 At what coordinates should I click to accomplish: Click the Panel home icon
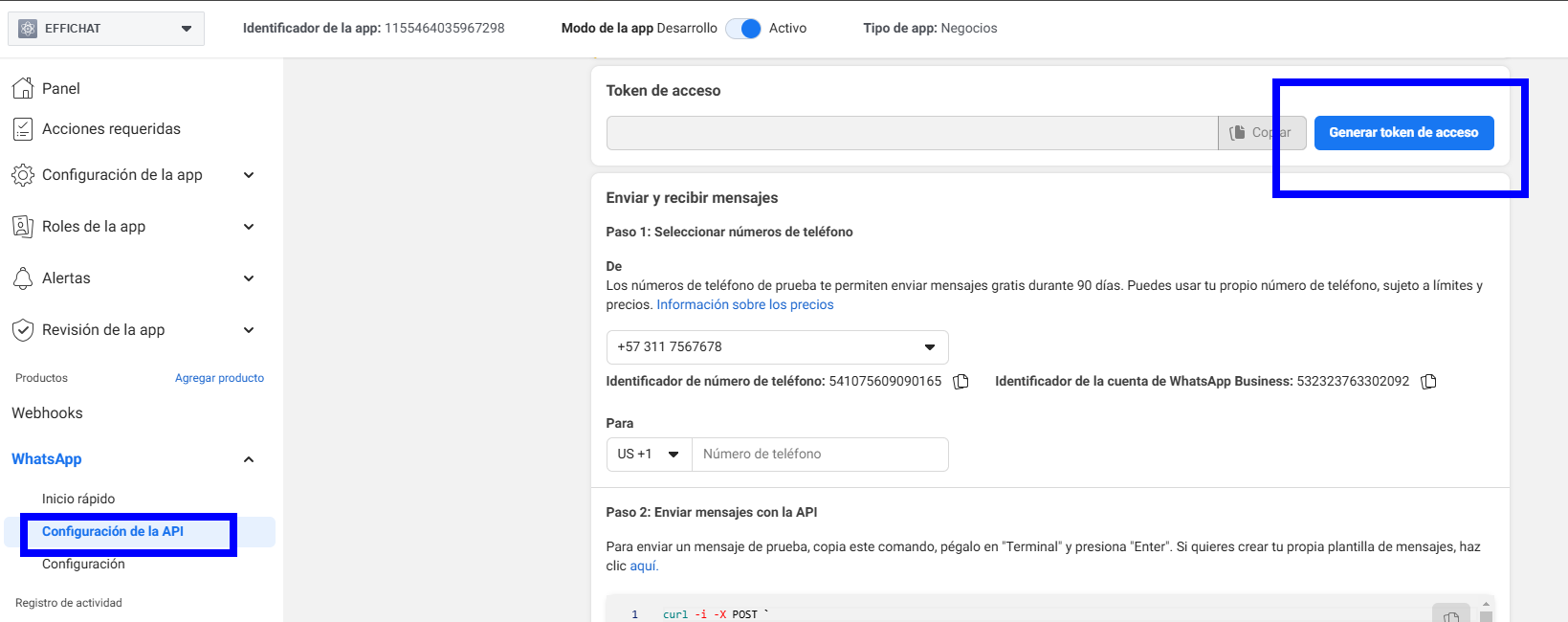click(23, 89)
